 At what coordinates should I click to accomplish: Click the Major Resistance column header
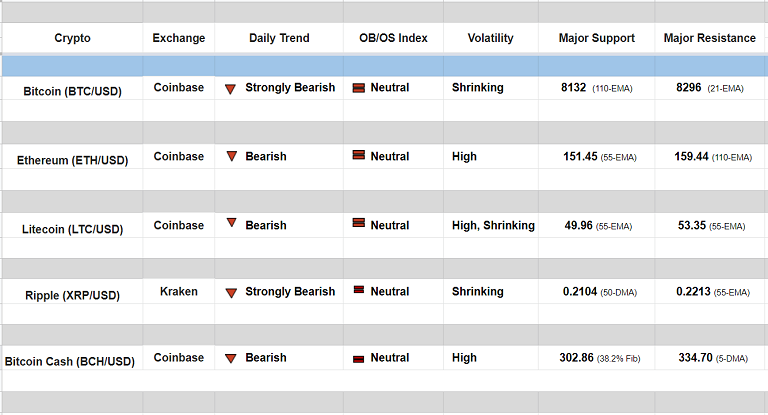click(709, 38)
